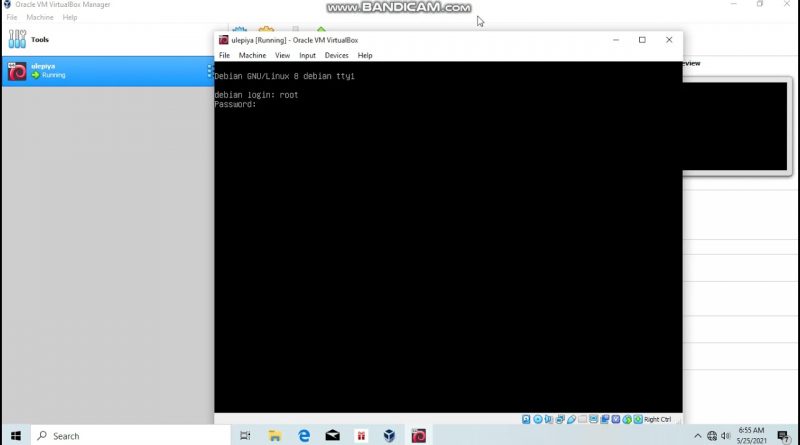800x445 pixels.
Task: Open Help menu in the ulepiya VM window
Action: (365, 55)
